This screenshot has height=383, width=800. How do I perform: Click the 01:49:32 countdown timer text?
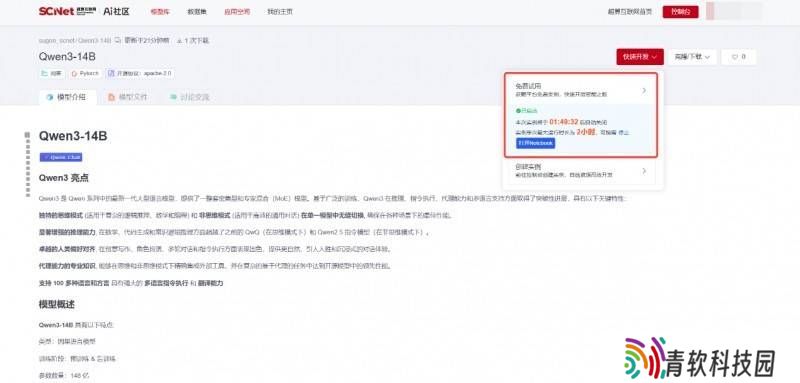point(564,122)
